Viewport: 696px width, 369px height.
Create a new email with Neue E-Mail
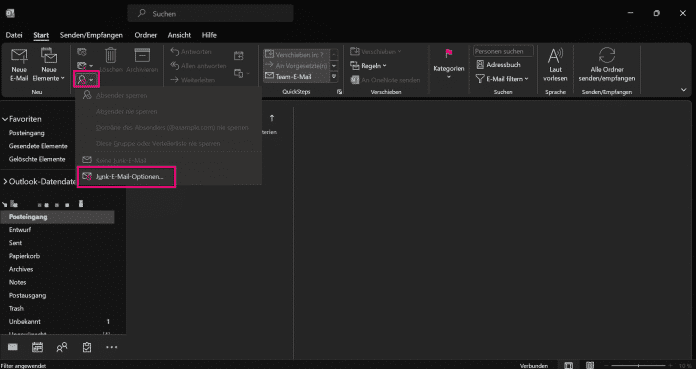(19, 65)
